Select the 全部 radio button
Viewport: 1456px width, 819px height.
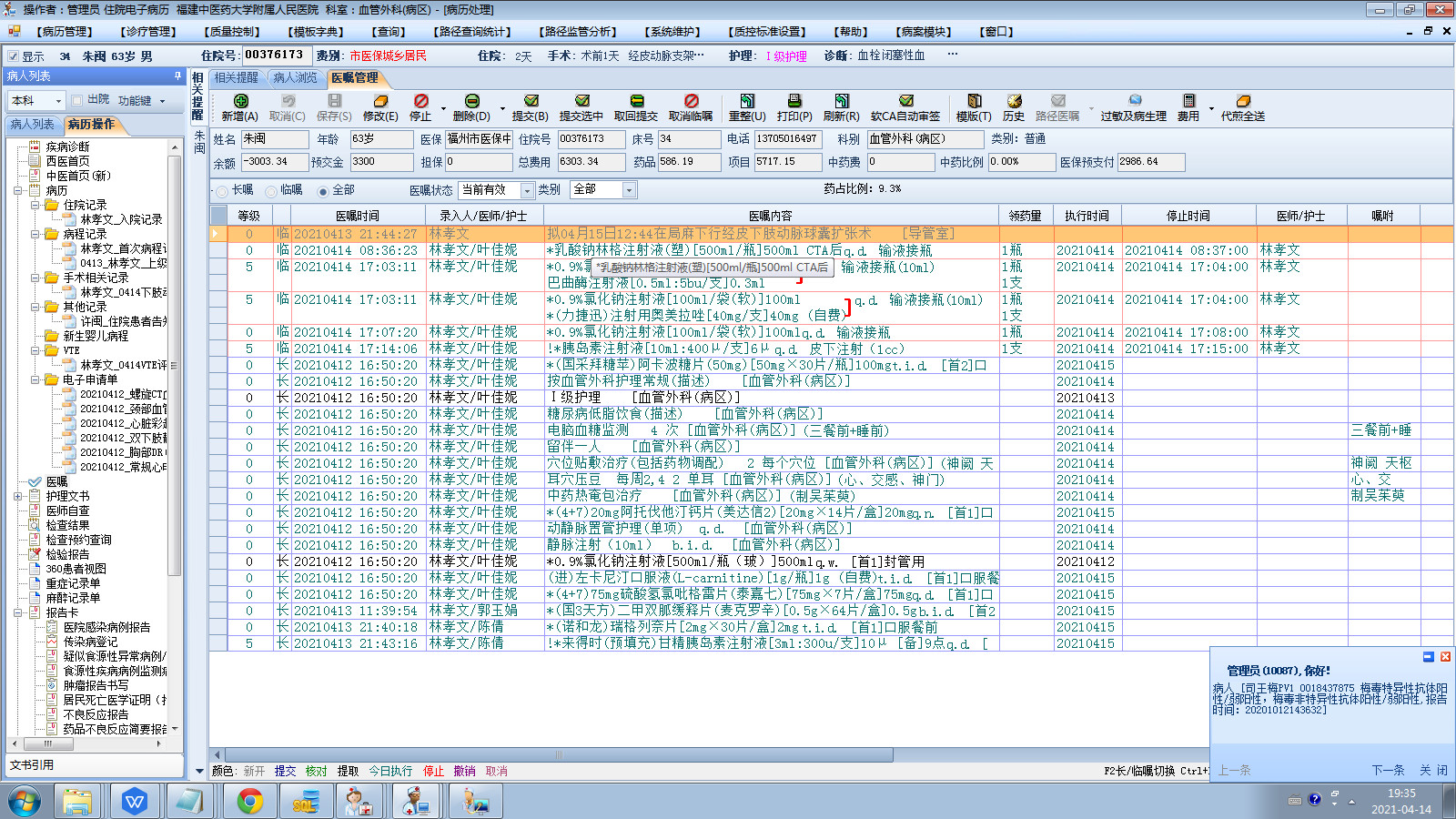click(322, 191)
